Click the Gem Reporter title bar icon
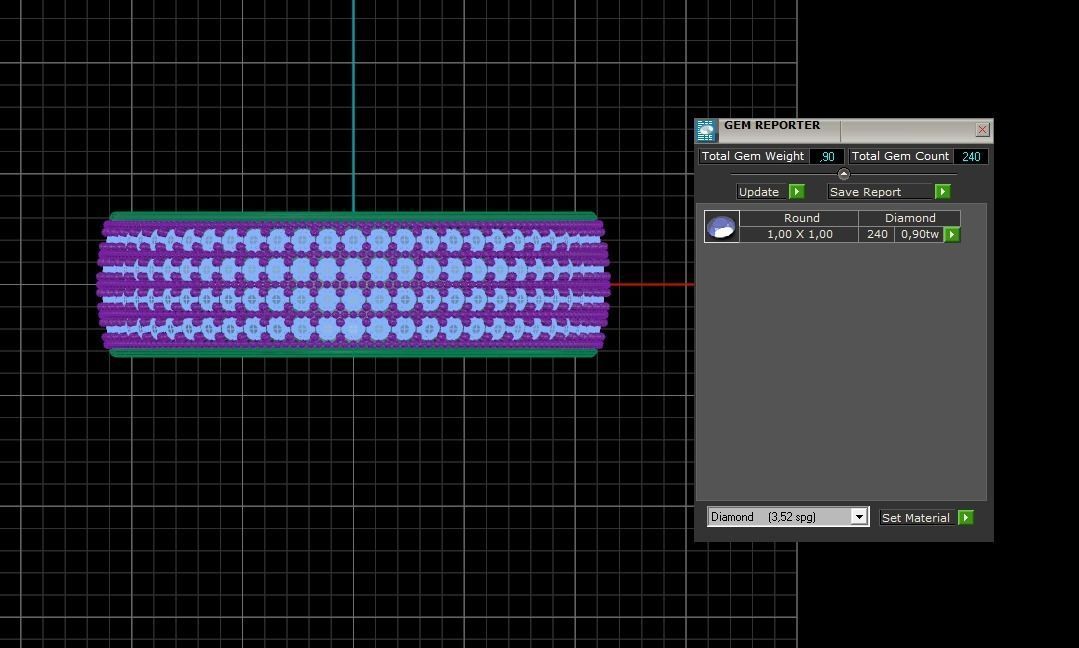Screen dimensions: 1079x648 coord(706,130)
